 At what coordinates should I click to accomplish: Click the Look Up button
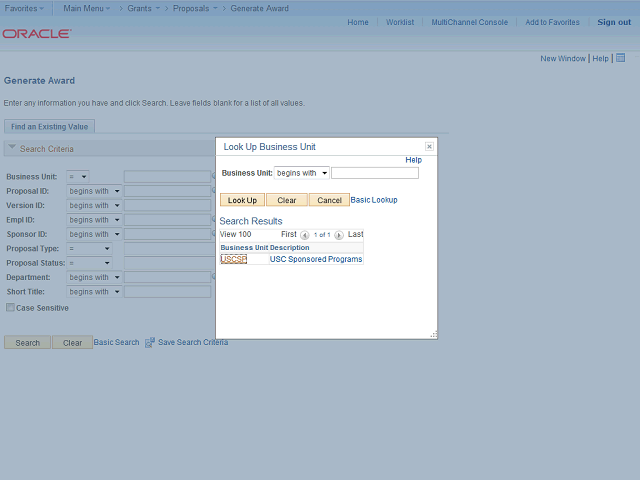tap(242, 200)
